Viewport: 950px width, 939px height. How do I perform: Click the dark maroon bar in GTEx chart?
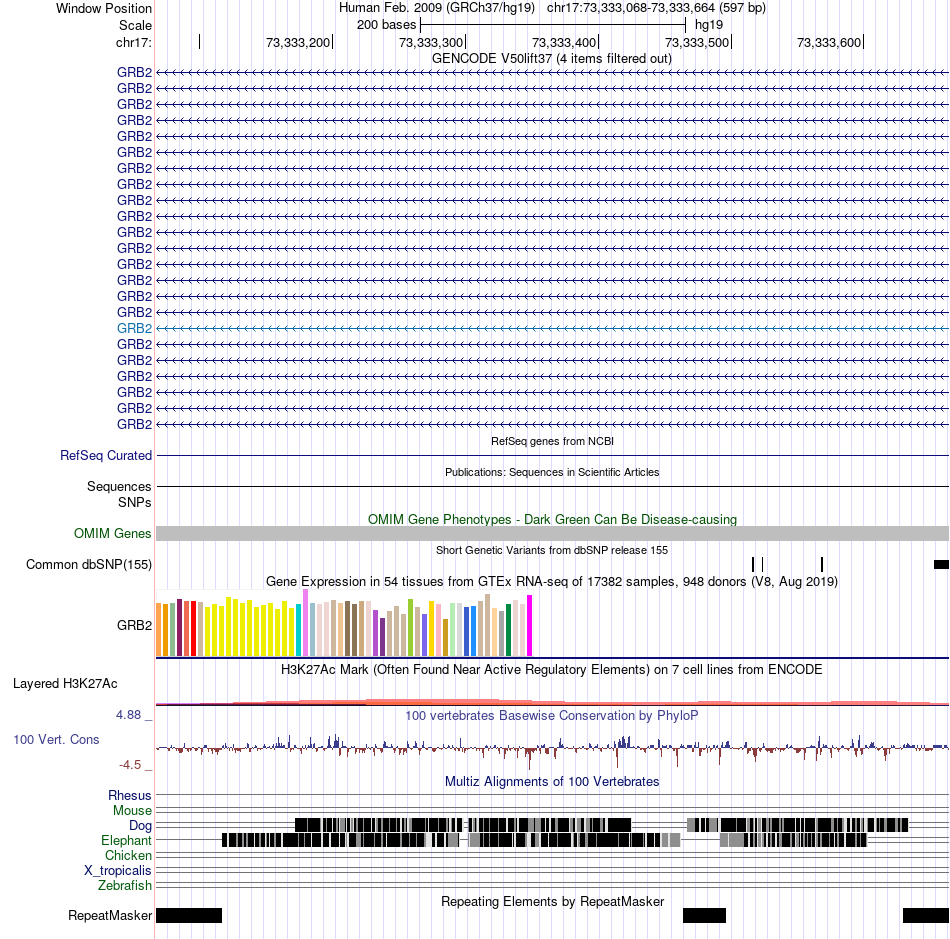coord(179,628)
